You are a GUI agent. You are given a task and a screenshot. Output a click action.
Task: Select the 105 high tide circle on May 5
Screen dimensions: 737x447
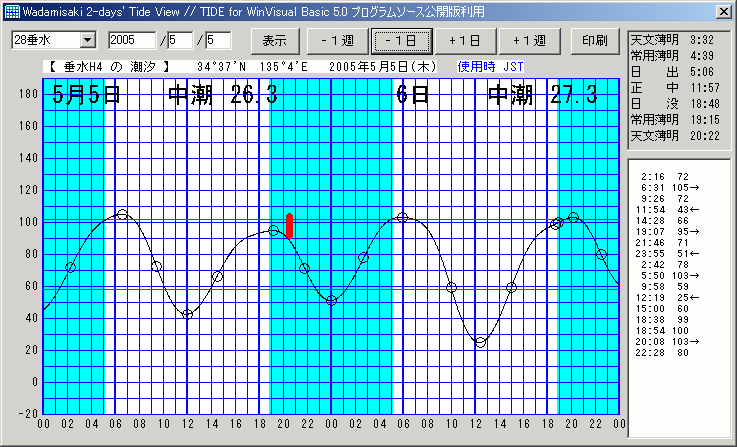(x=122, y=214)
